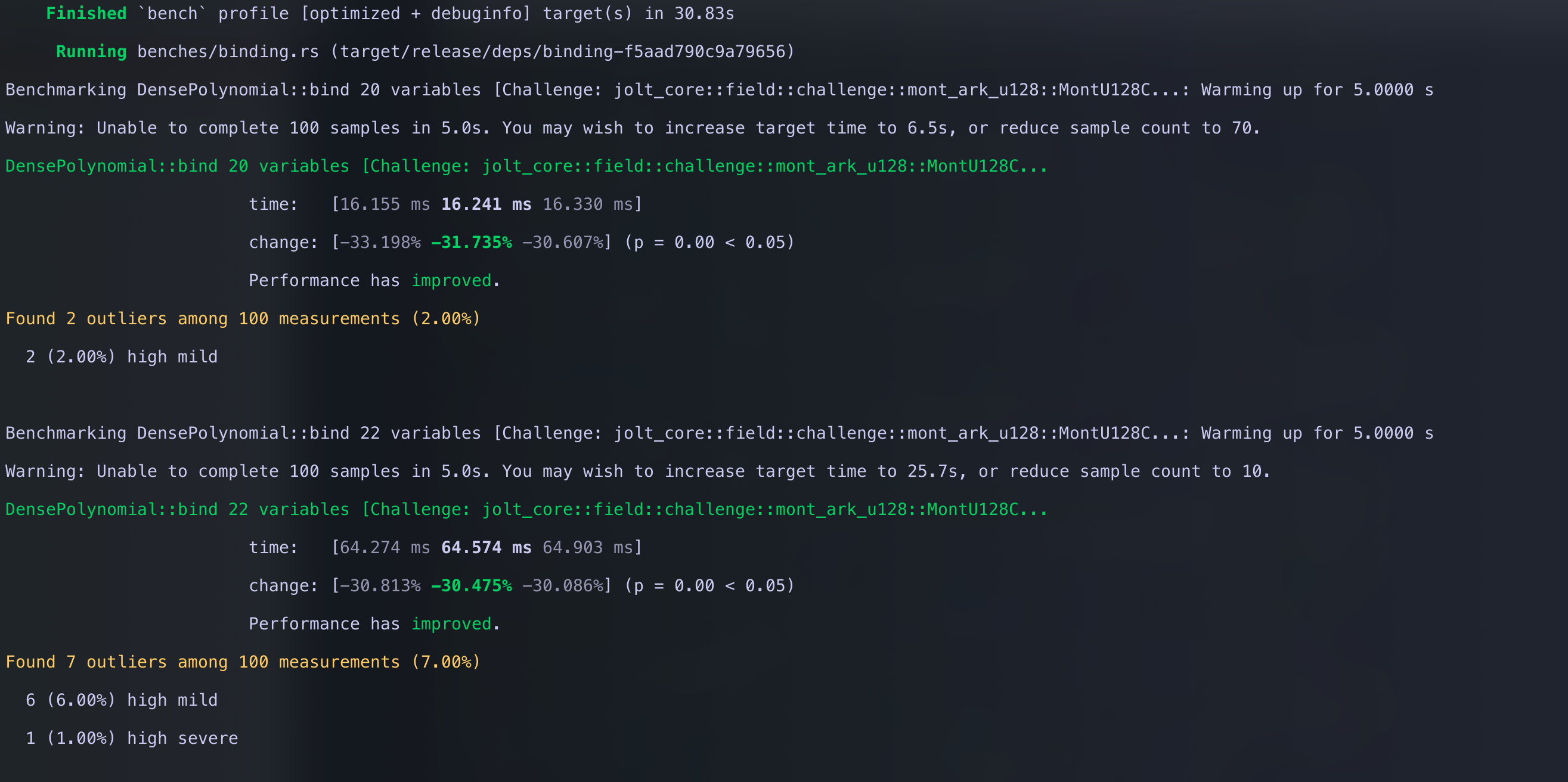
Task: Click 'Found 7 outliers' yellow line
Action: tap(243, 662)
